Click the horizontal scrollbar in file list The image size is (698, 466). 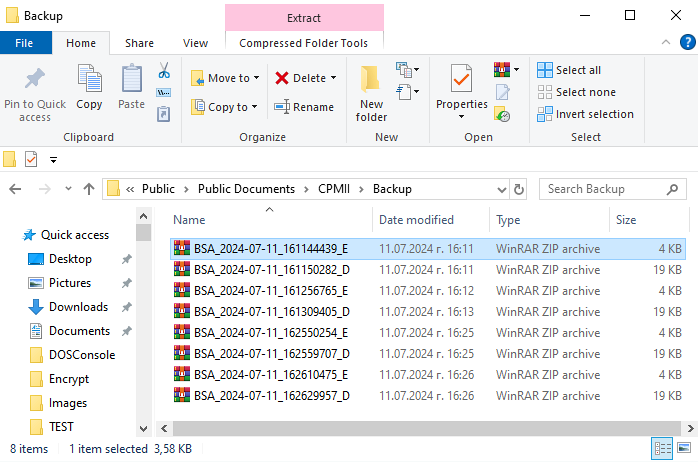[x=426, y=428]
